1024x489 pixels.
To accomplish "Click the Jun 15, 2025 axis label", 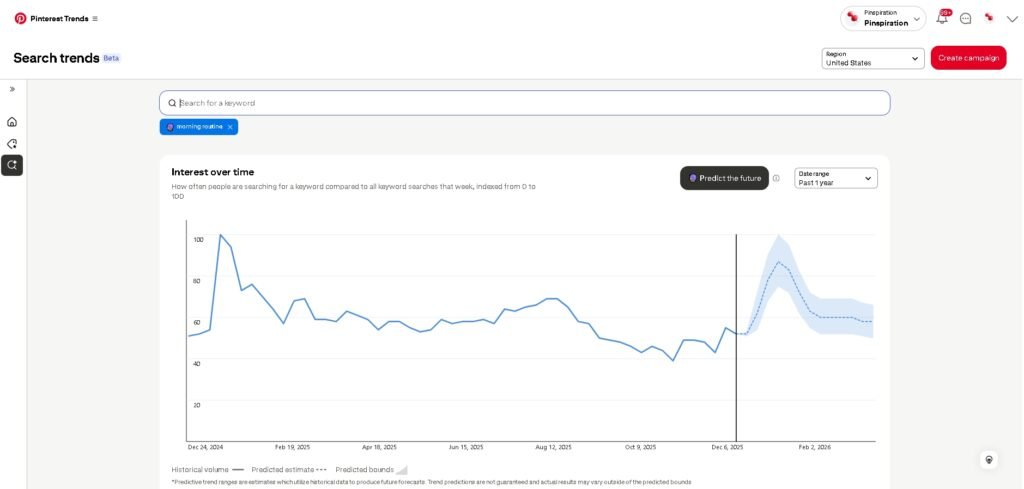I will pyautogui.click(x=466, y=448).
